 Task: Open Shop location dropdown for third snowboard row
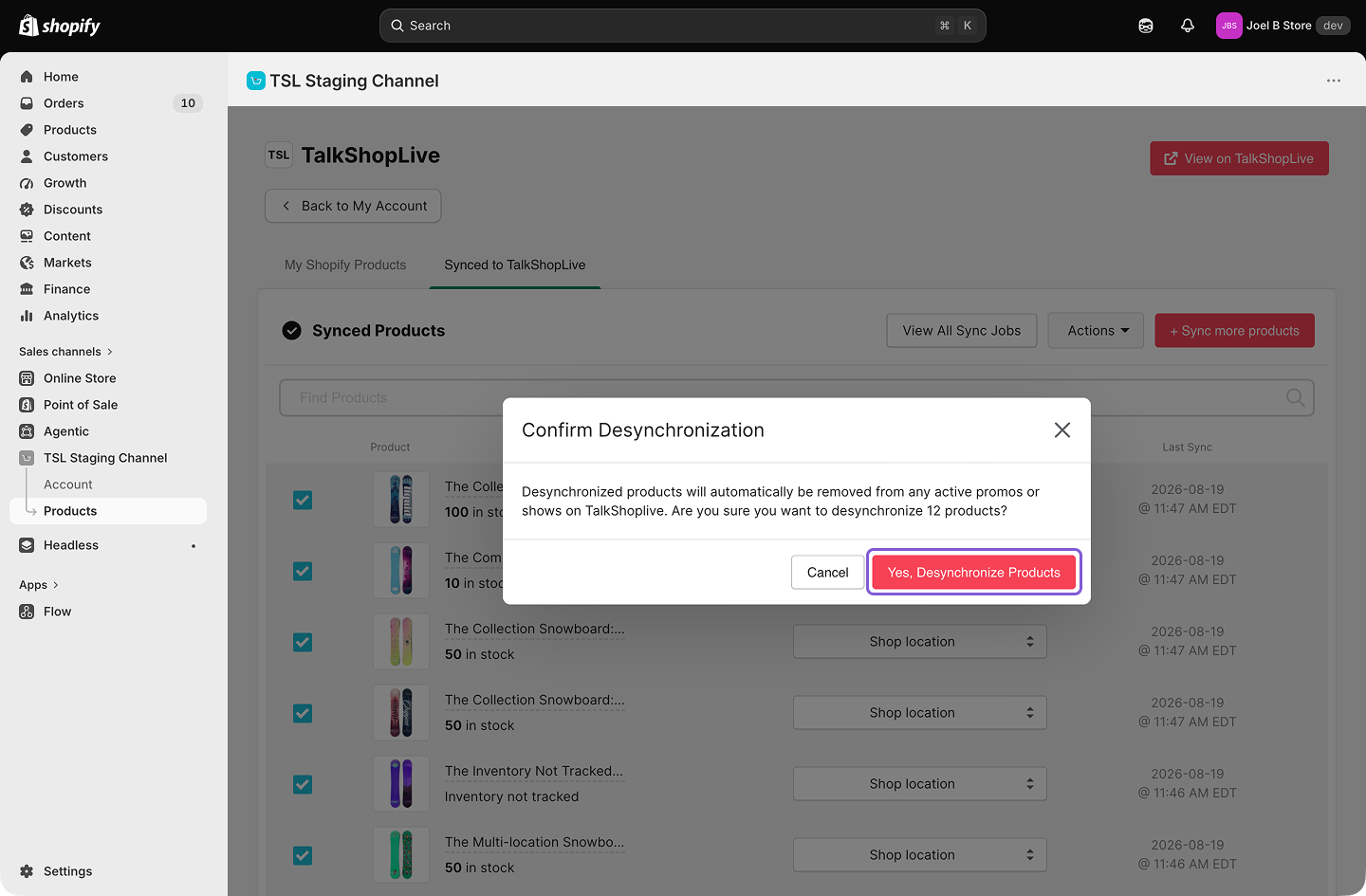920,642
